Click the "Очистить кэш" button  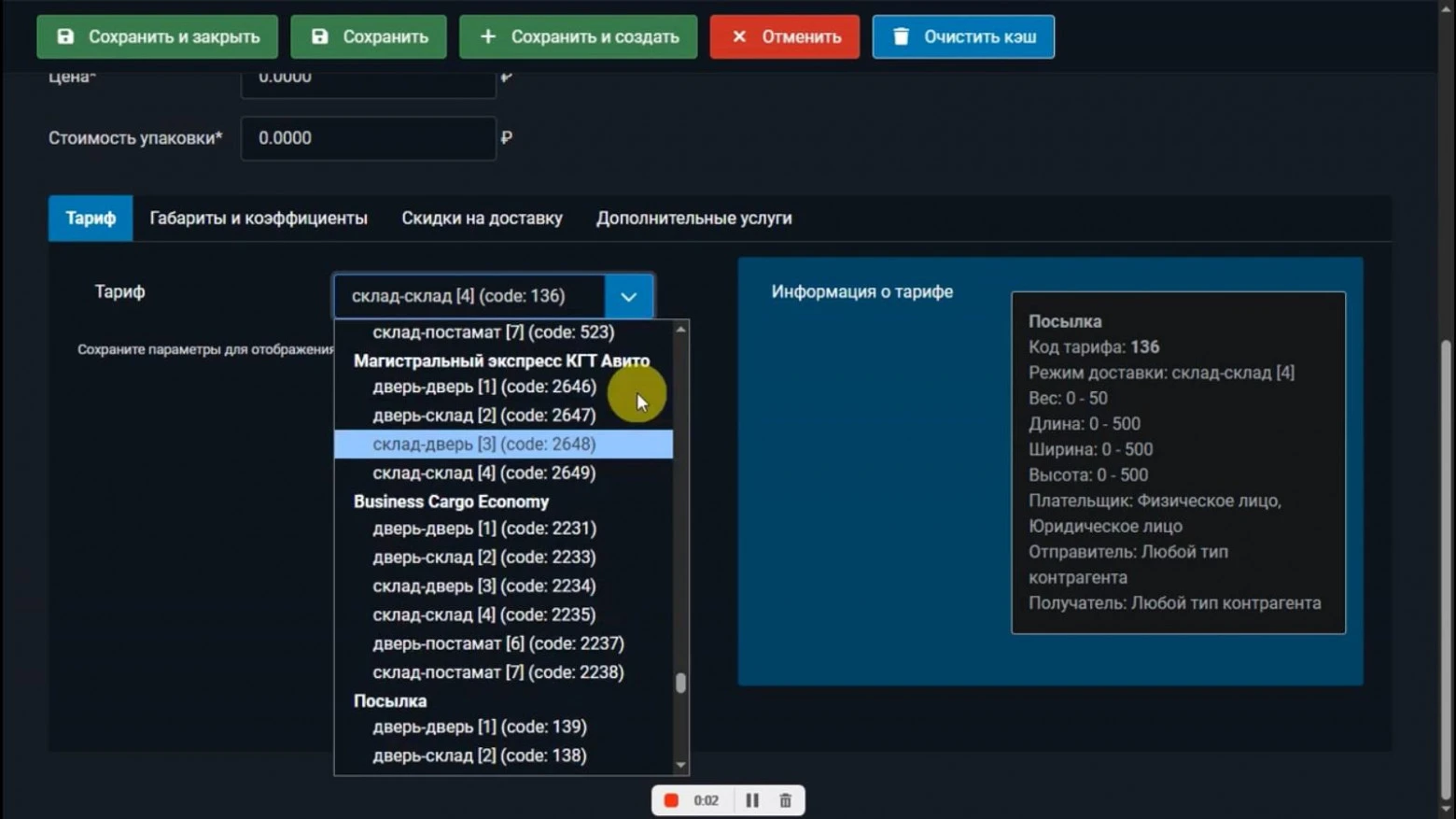[963, 36]
